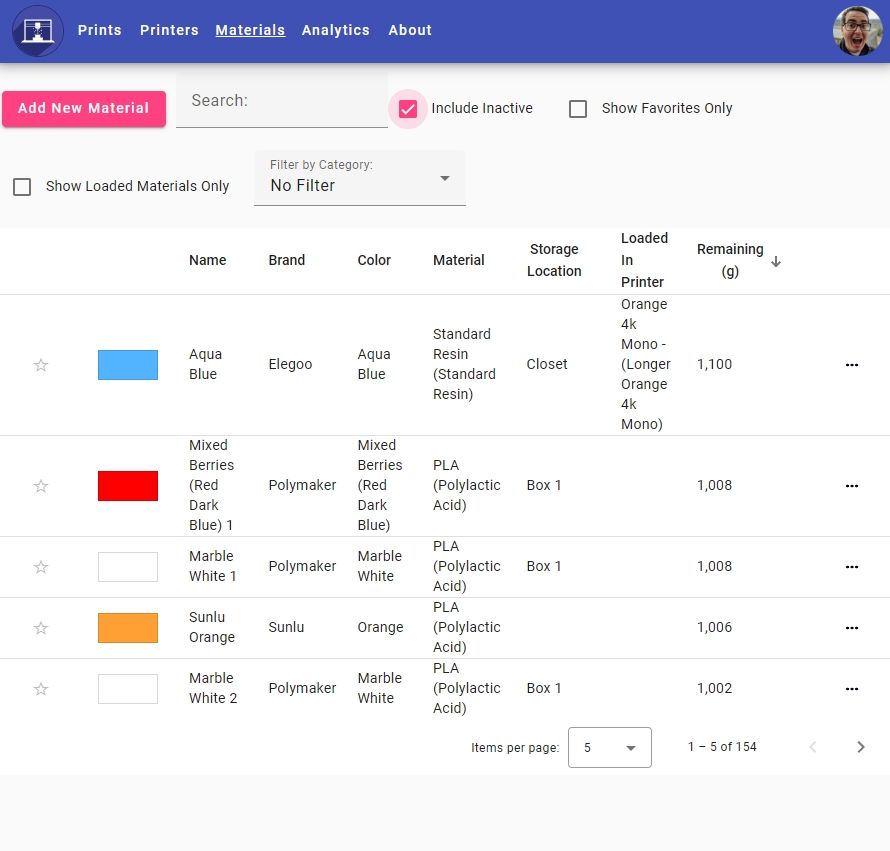Focus the Search input field

point(282,101)
